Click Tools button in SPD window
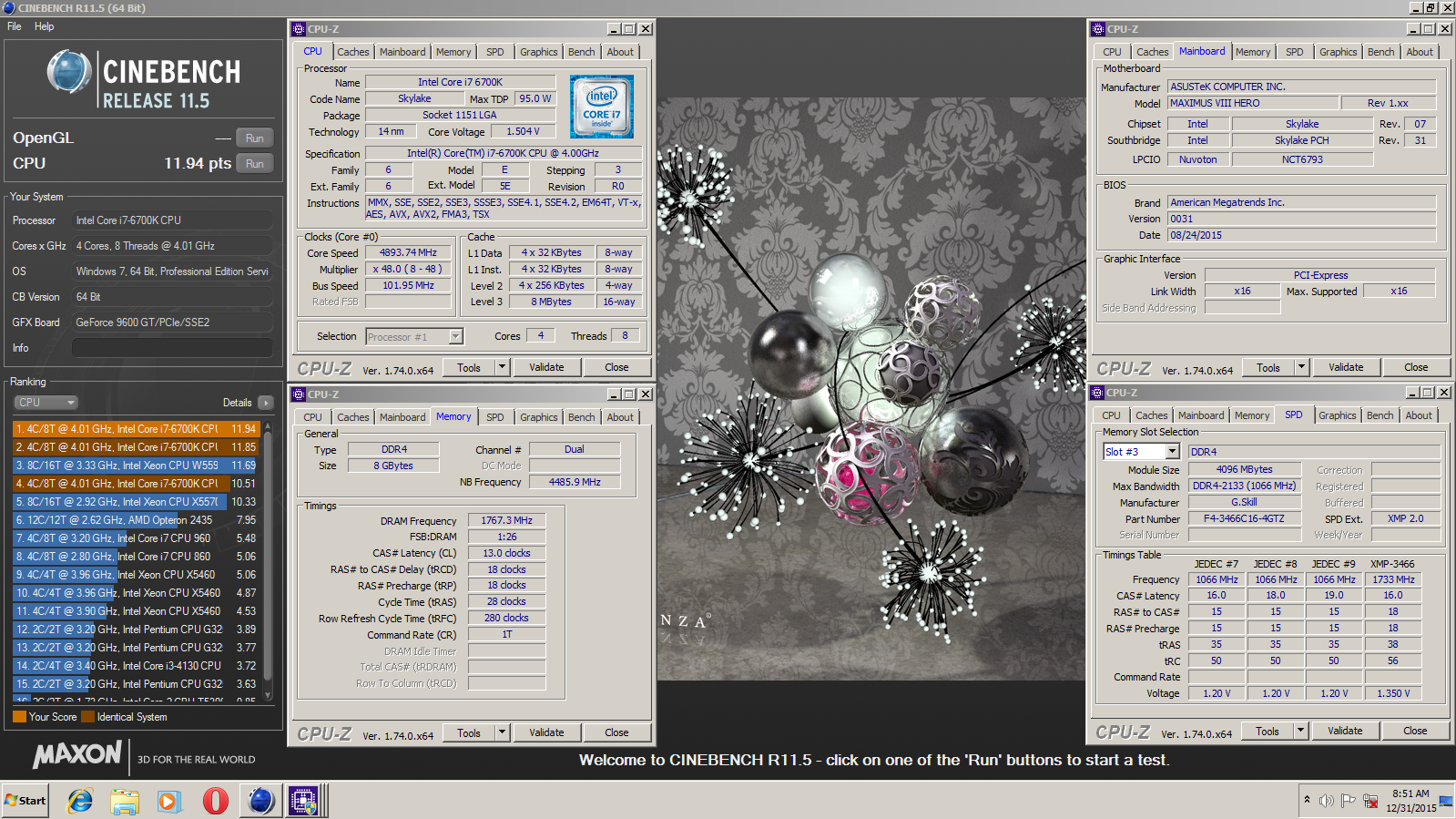Image resolution: width=1456 pixels, height=819 pixels. pyautogui.click(x=1268, y=731)
